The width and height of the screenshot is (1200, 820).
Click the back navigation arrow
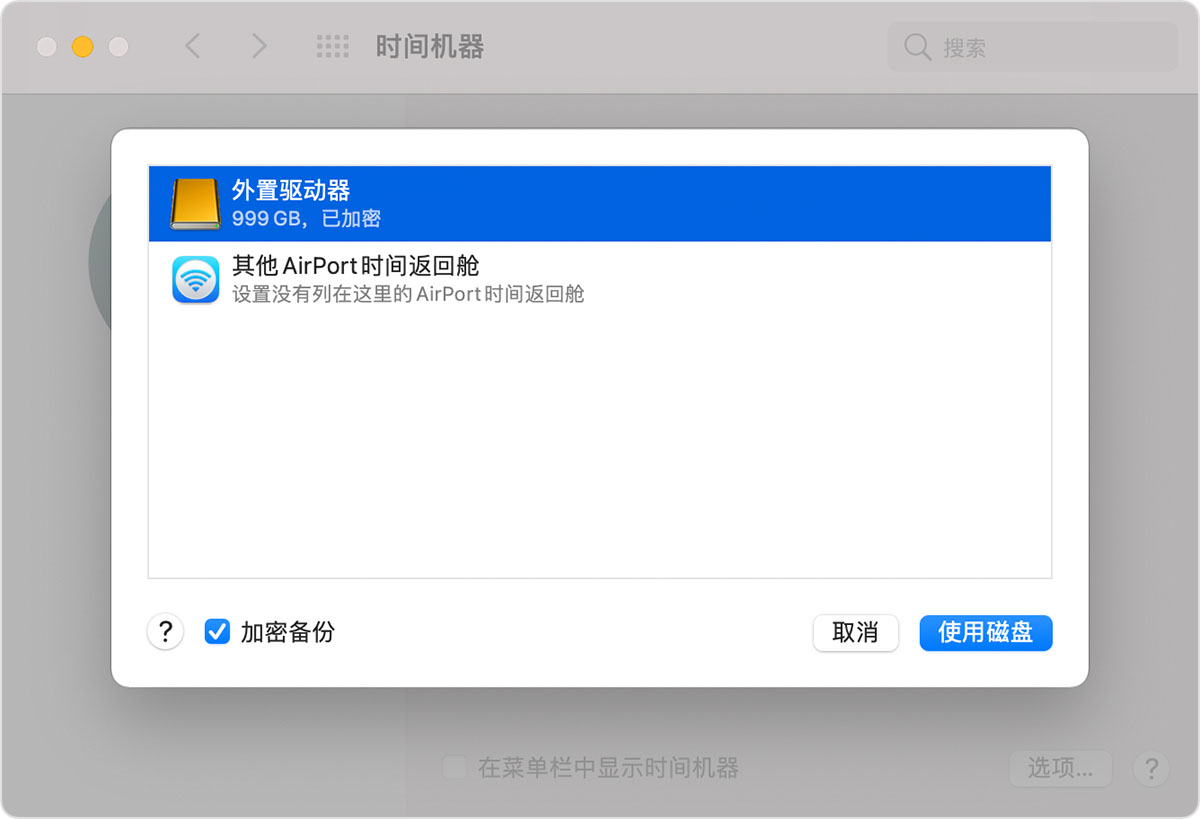[193, 46]
